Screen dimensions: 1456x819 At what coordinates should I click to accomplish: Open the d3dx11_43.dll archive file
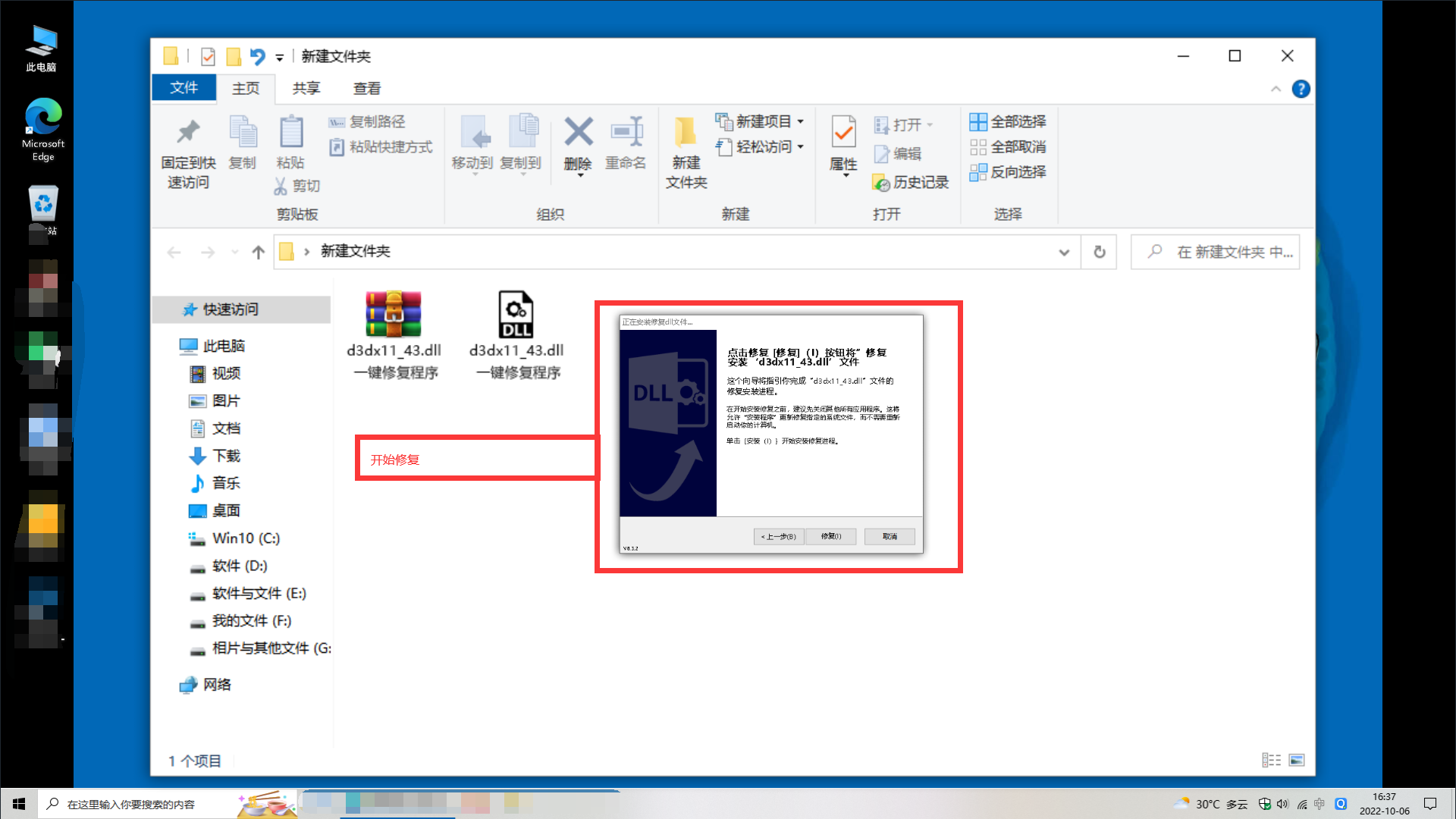click(393, 315)
